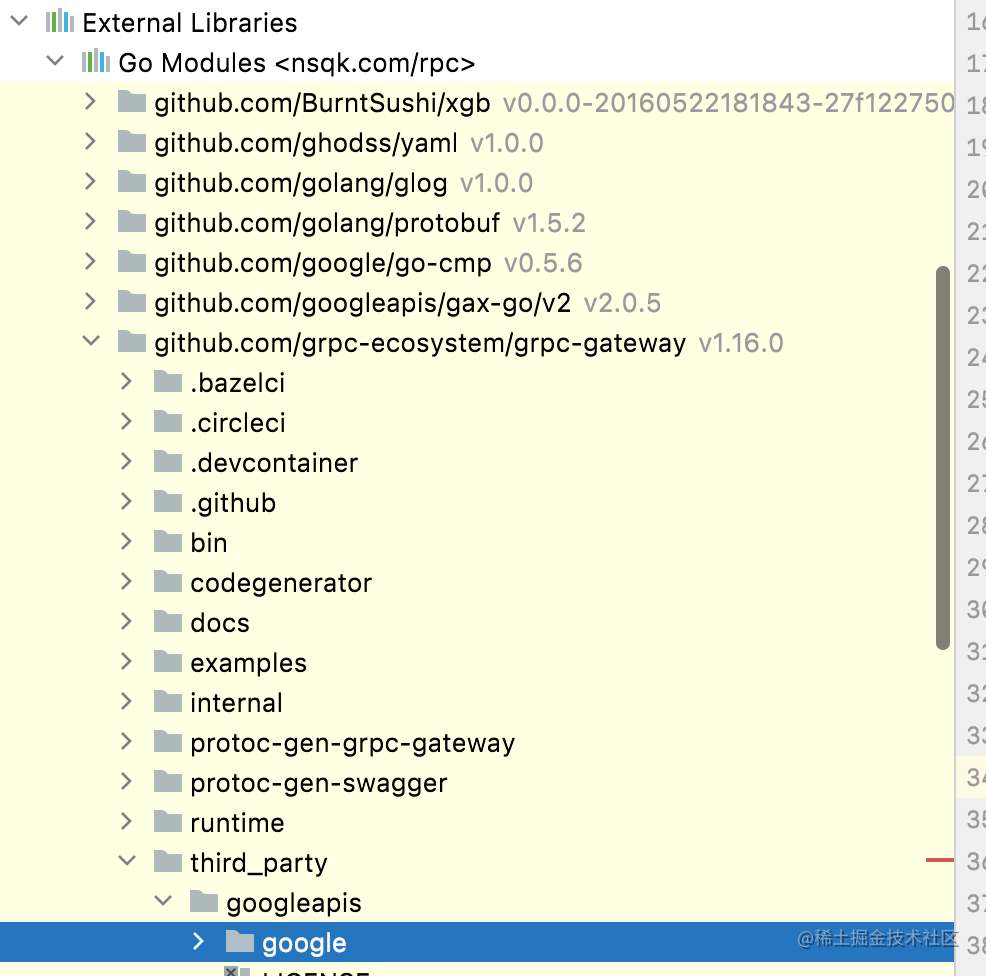Image resolution: width=986 pixels, height=976 pixels.
Task: Click folder icon of ghodss/yaml
Action: (132, 141)
